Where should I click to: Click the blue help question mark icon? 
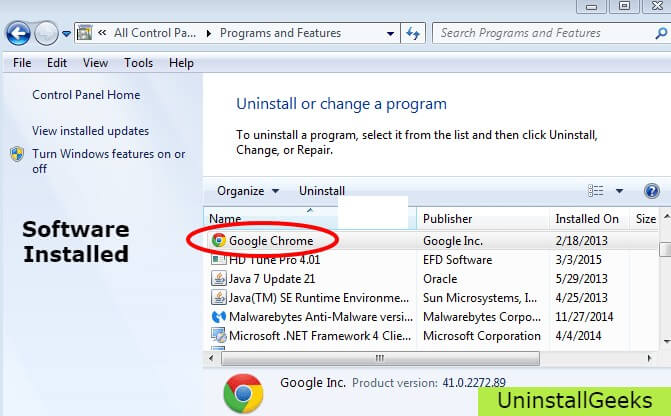click(x=652, y=190)
